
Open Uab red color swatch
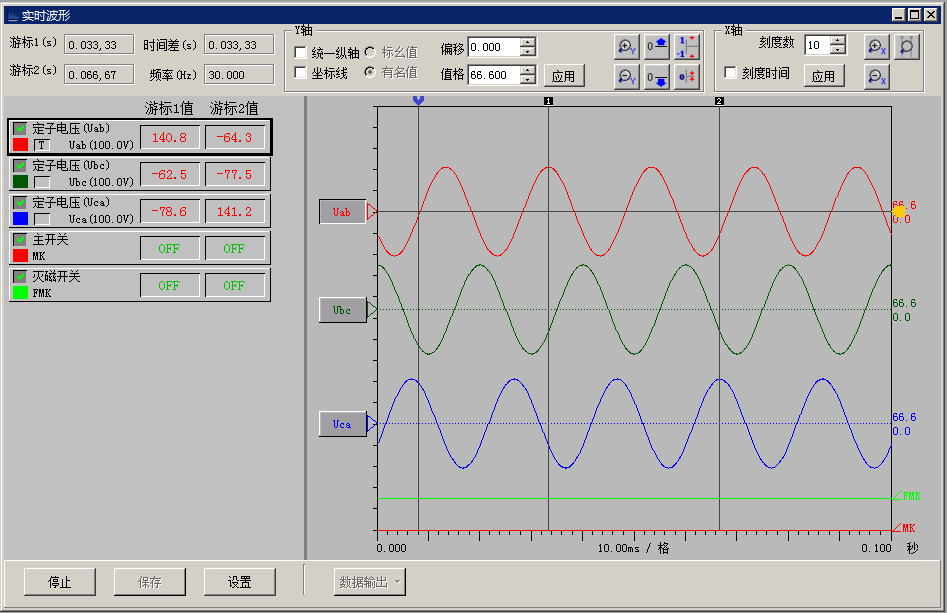pos(21,145)
